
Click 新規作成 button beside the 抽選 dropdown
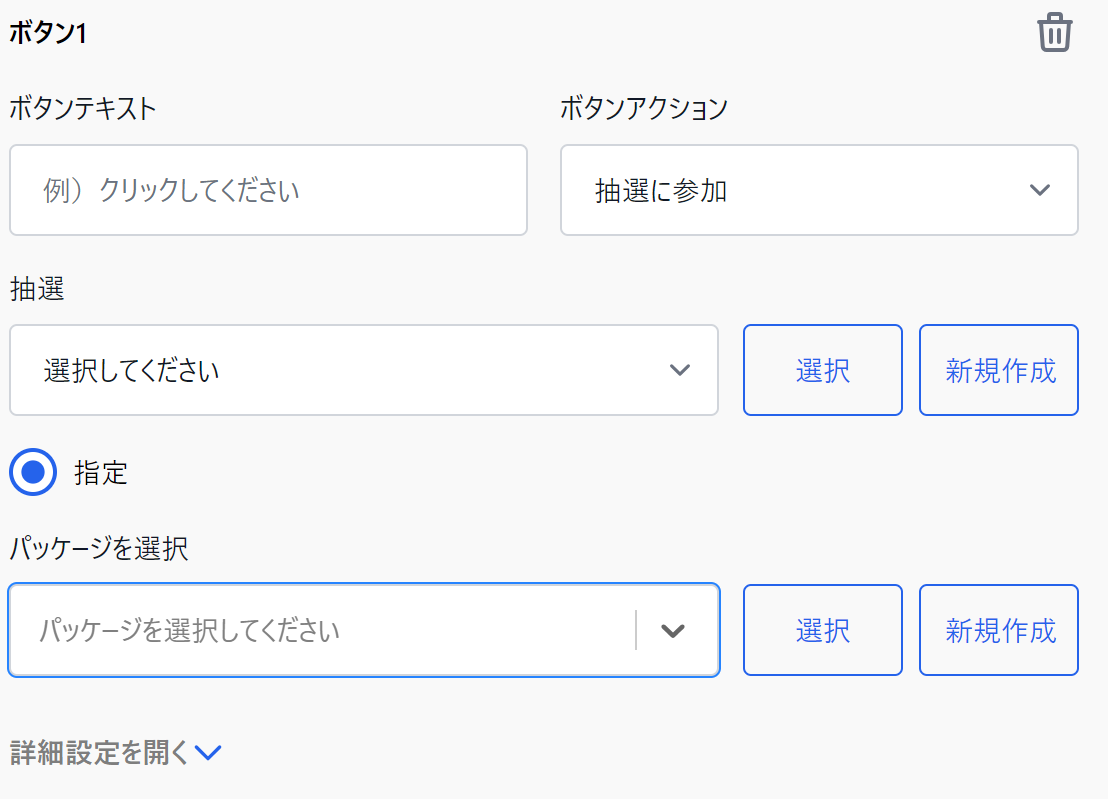click(x=998, y=370)
